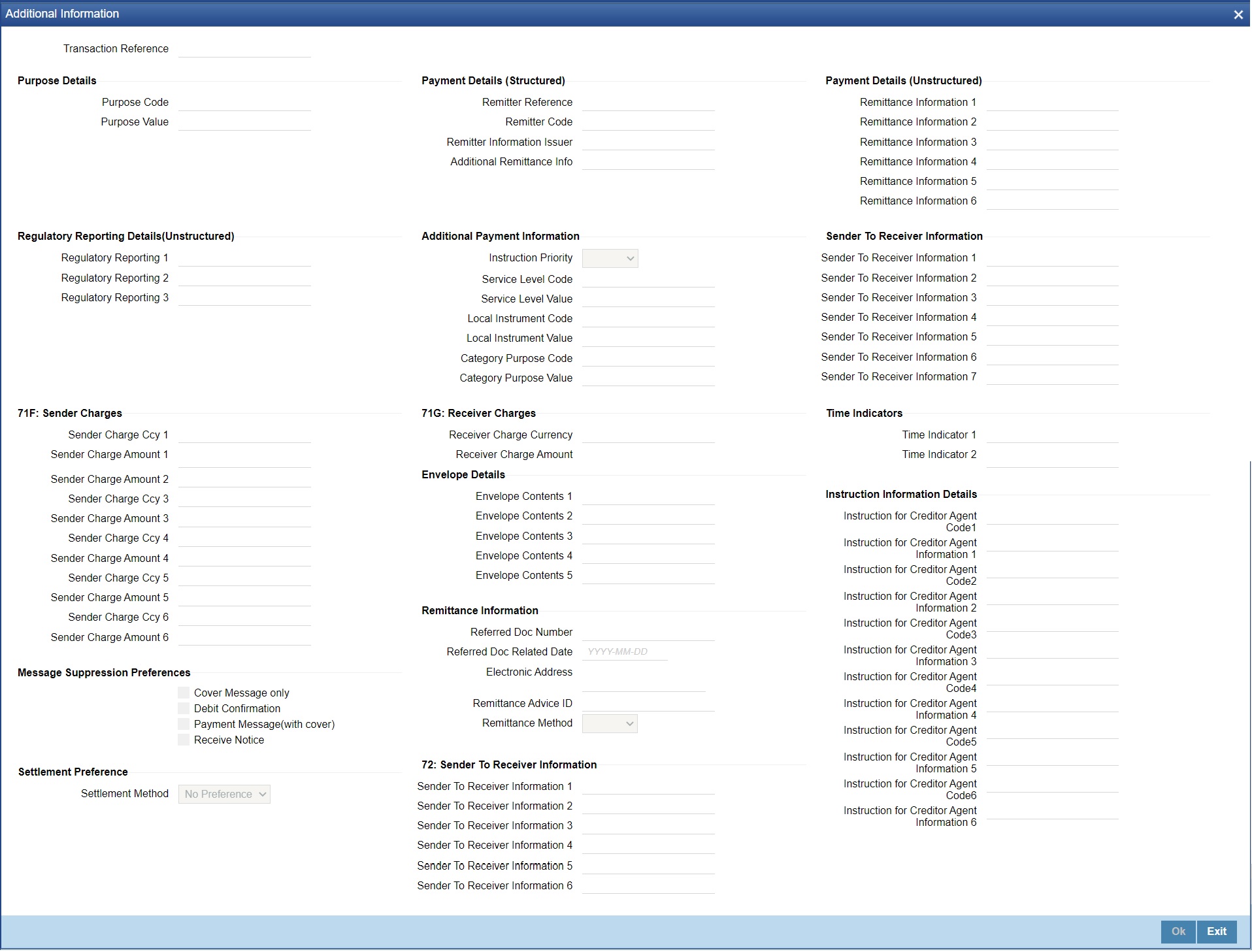Open the Instruction Priority dropdown

[610, 258]
